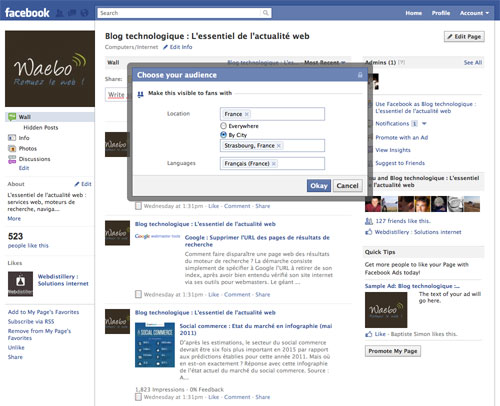Image resolution: width=500 pixels, height=406 pixels.
Task: Open the Social commerce article link
Action: pyautogui.click(x=256, y=329)
